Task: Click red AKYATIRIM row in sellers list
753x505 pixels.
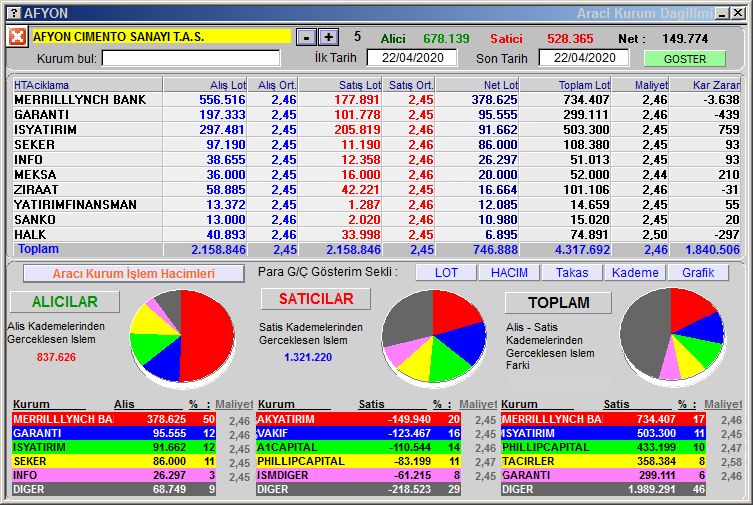Action: coord(358,419)
